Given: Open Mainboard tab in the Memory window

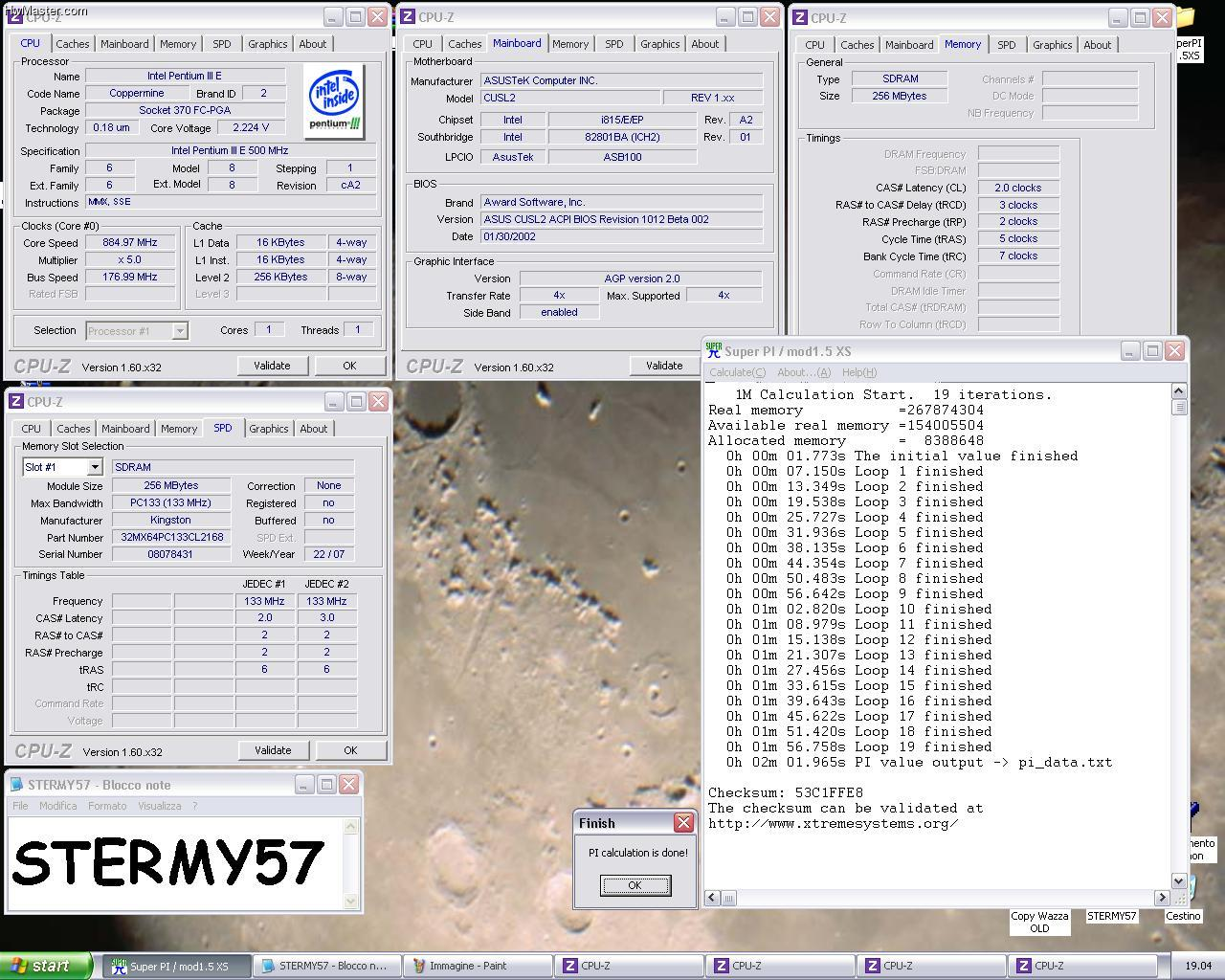Looking at the screenshot, I should point(909,45).
